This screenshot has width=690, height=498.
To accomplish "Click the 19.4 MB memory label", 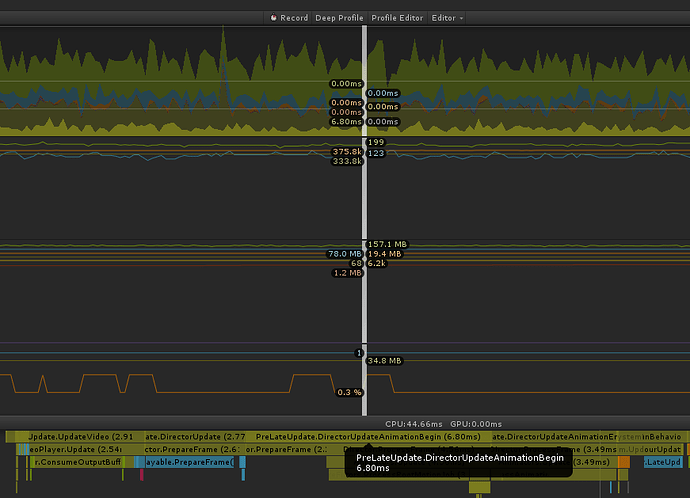I will [385, 254].
